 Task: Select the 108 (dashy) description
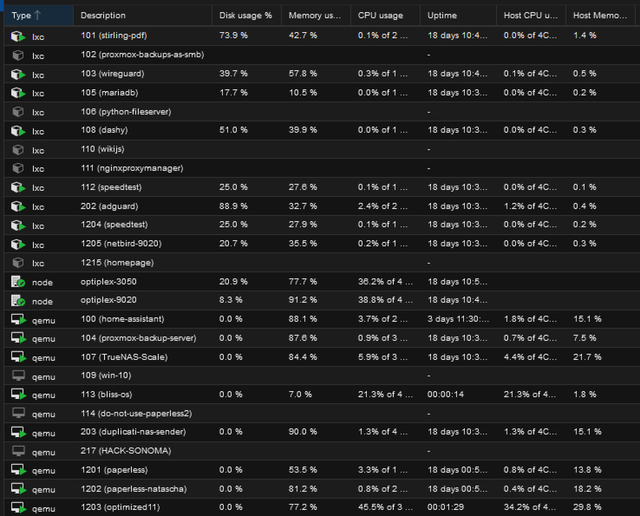(104, 130)
